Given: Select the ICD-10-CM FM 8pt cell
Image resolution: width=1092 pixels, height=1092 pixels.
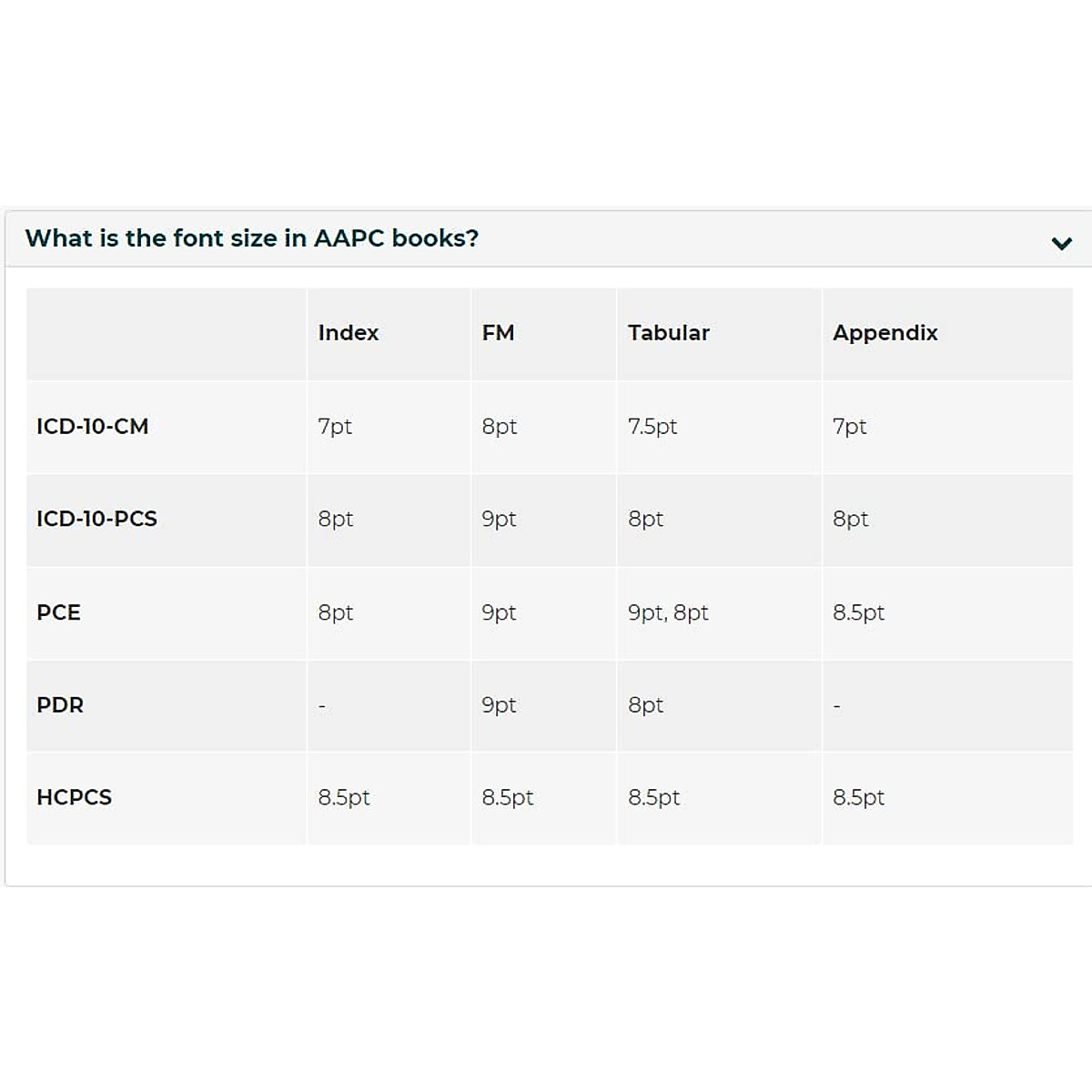Looking at the screenshot, I should coord(499,427).
